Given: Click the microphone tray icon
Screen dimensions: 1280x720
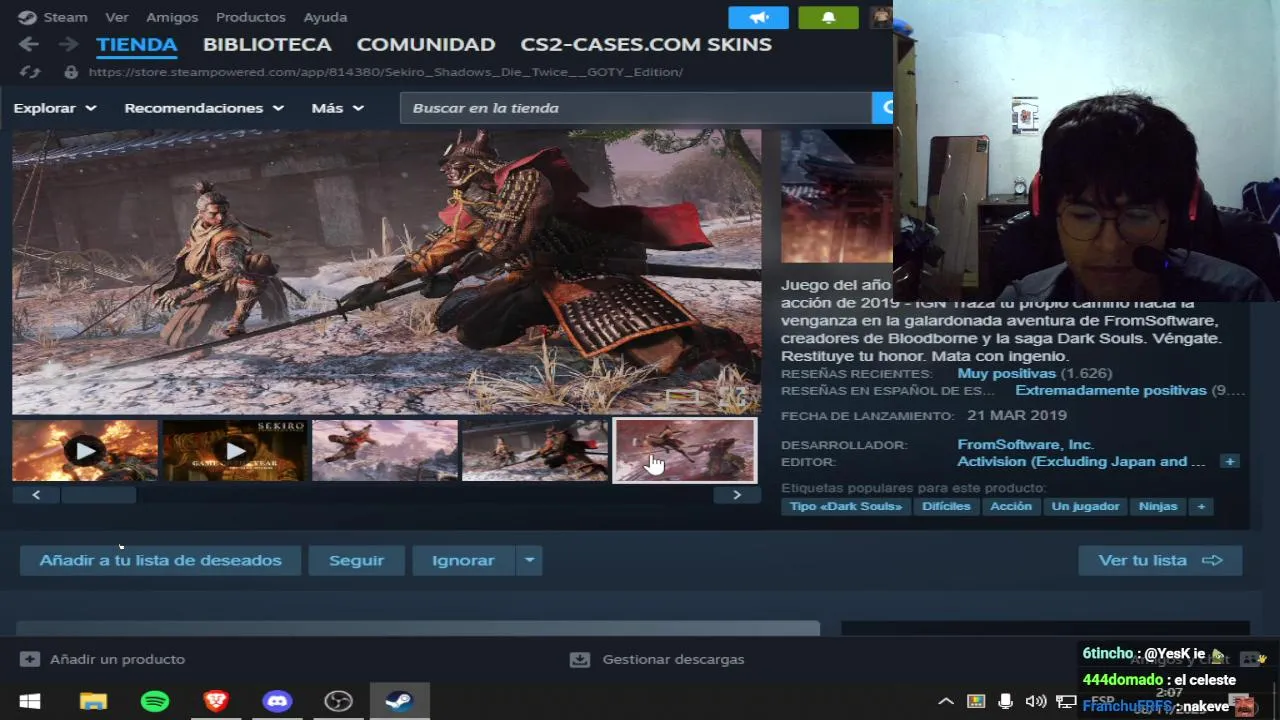Looking at the screenshot, I should [1006, 701].
